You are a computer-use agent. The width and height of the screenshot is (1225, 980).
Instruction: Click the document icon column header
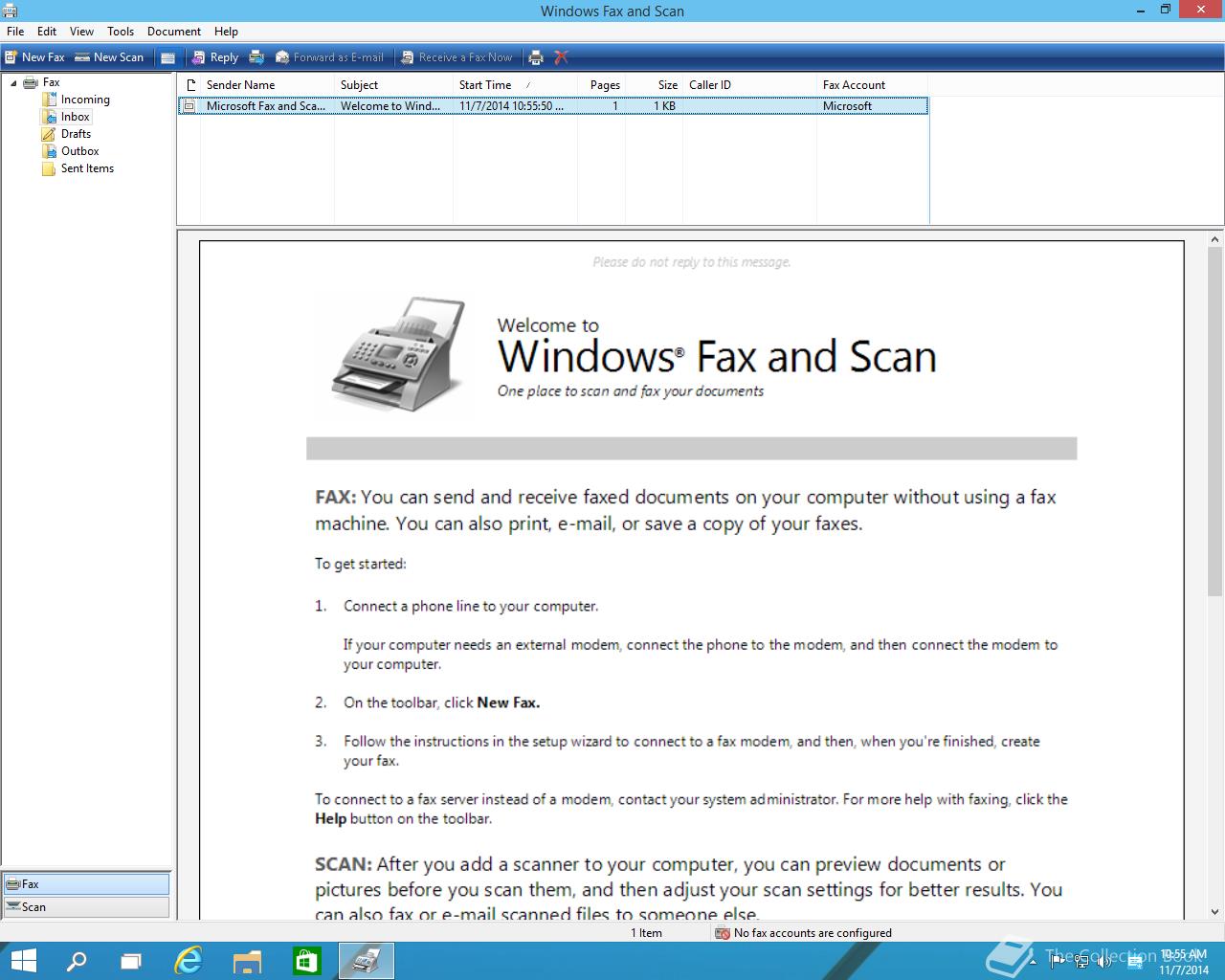click(189, 85)
